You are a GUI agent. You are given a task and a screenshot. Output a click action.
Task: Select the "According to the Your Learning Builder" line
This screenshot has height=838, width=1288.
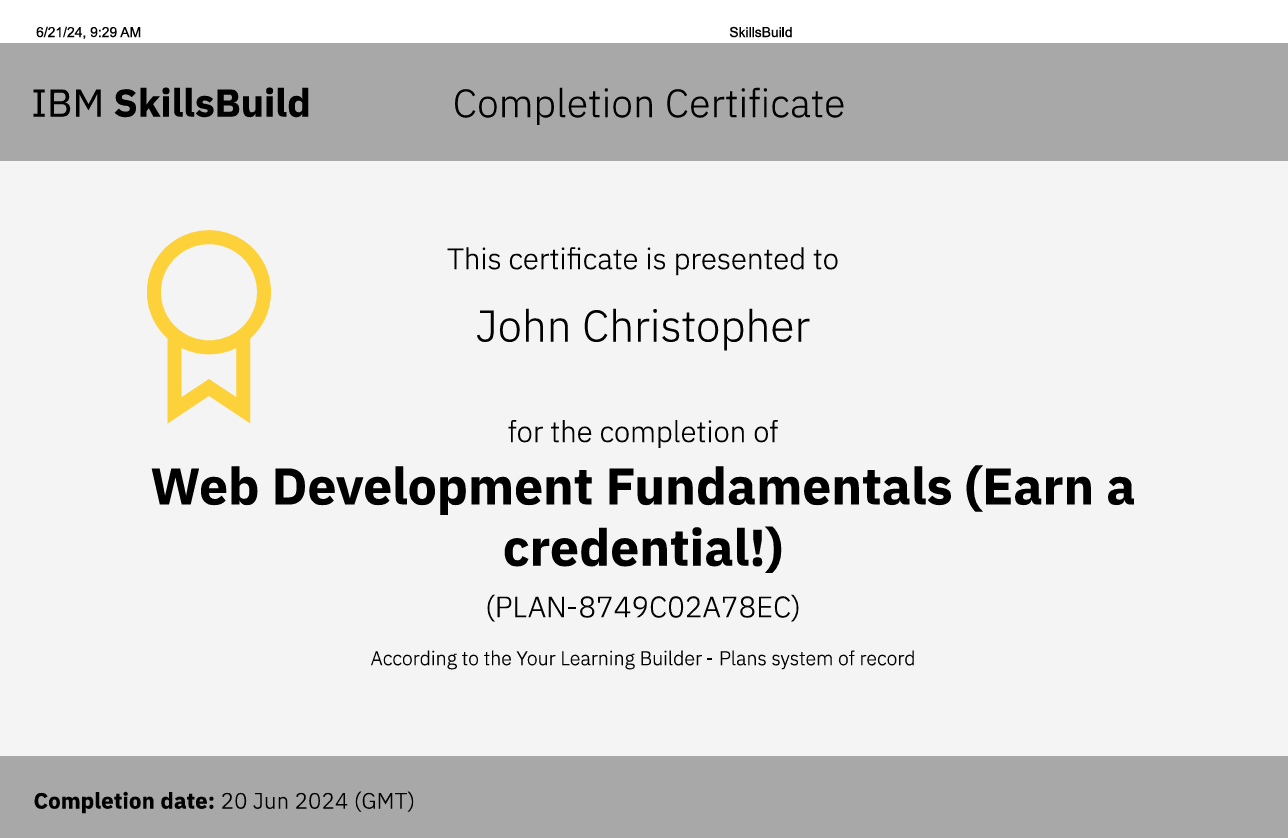[x=643, y=659]
